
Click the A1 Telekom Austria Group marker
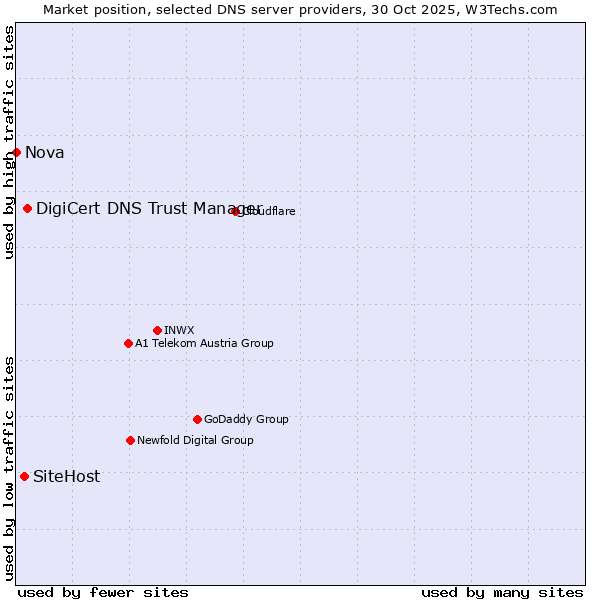coord(128,344)
